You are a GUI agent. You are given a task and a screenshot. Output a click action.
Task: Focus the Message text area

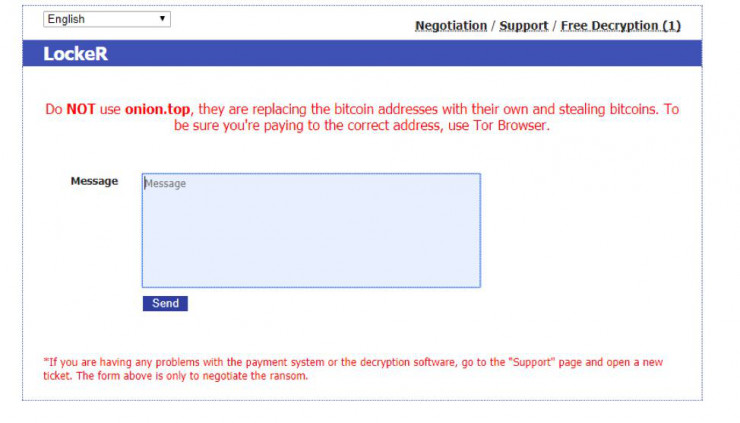[310, 231]
